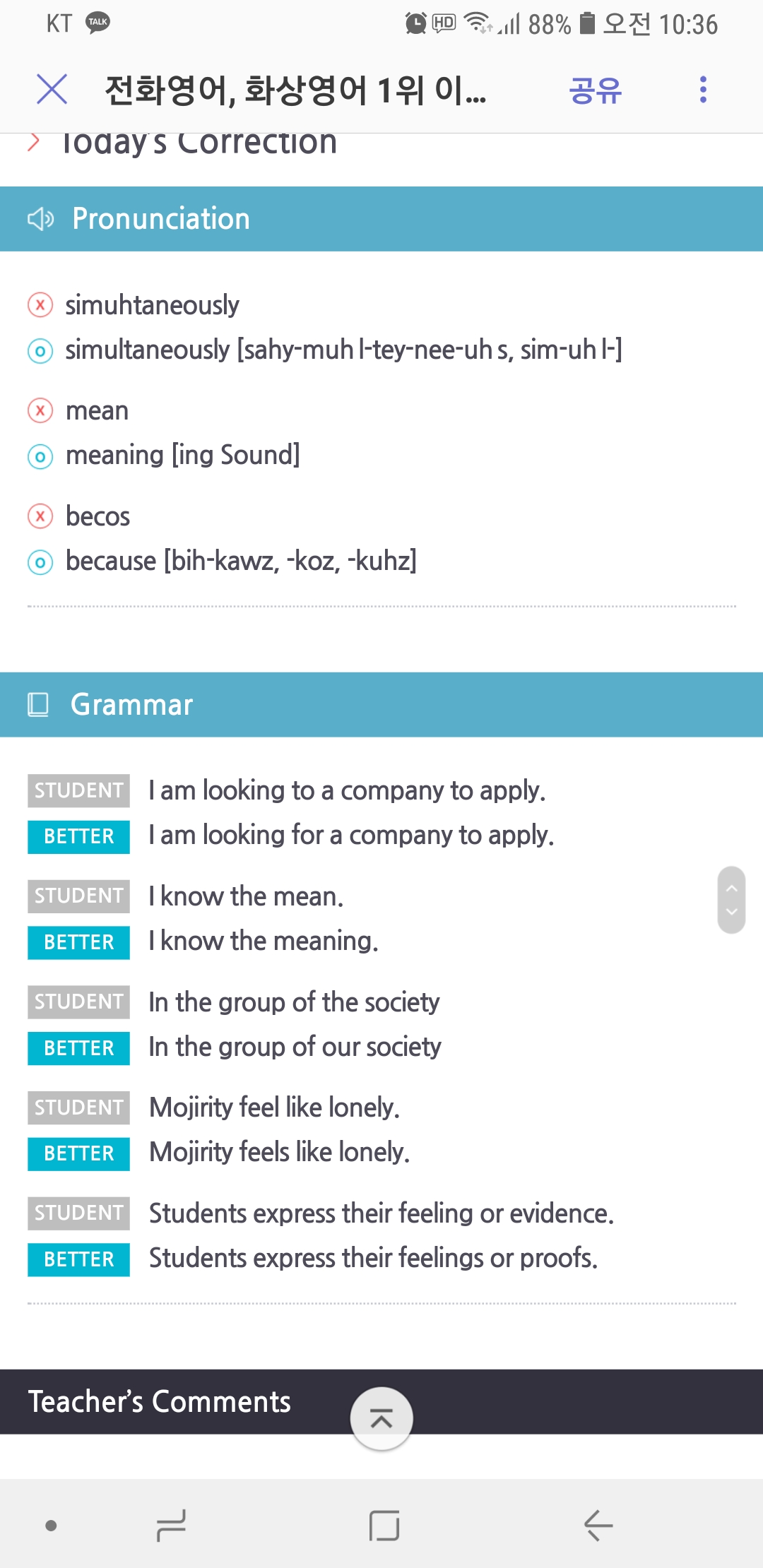The width and height of the screenshot is (763, 1568).
Task: Tap the Grammar book icon
Action: point(38,704)
